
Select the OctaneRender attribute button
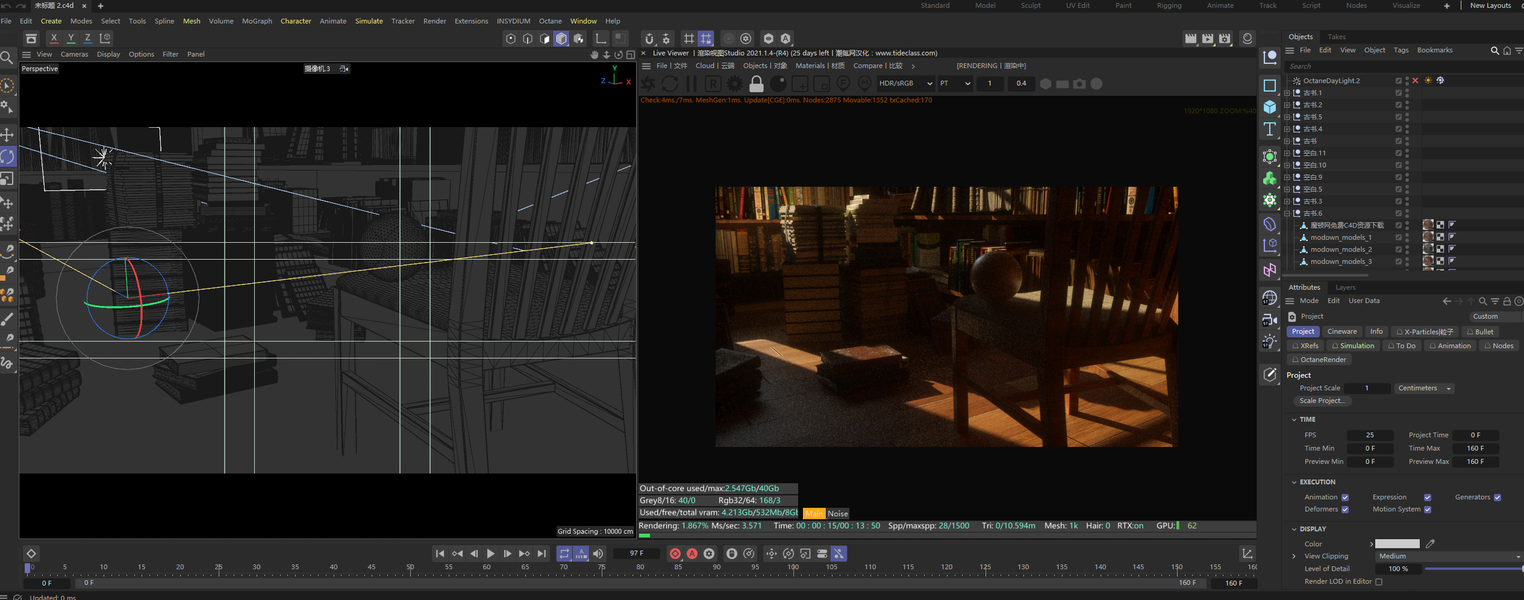(x=1320, y=360)
